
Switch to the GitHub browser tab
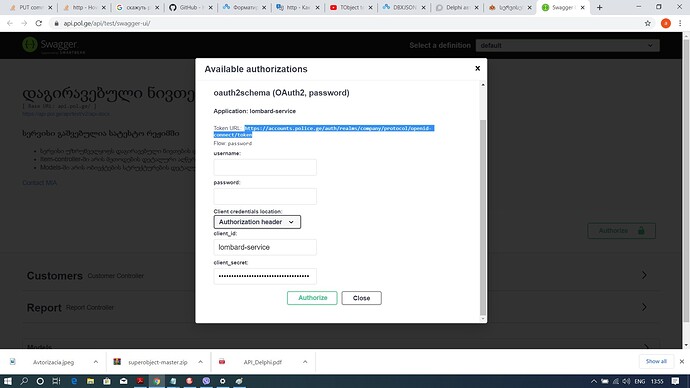(190, 7)
